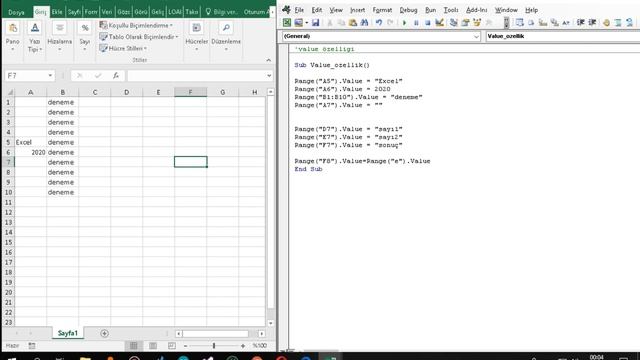Viewport: 640px width, 360px height.
Task: Open the Yazı Tipi font group
Action: [35, 37]
